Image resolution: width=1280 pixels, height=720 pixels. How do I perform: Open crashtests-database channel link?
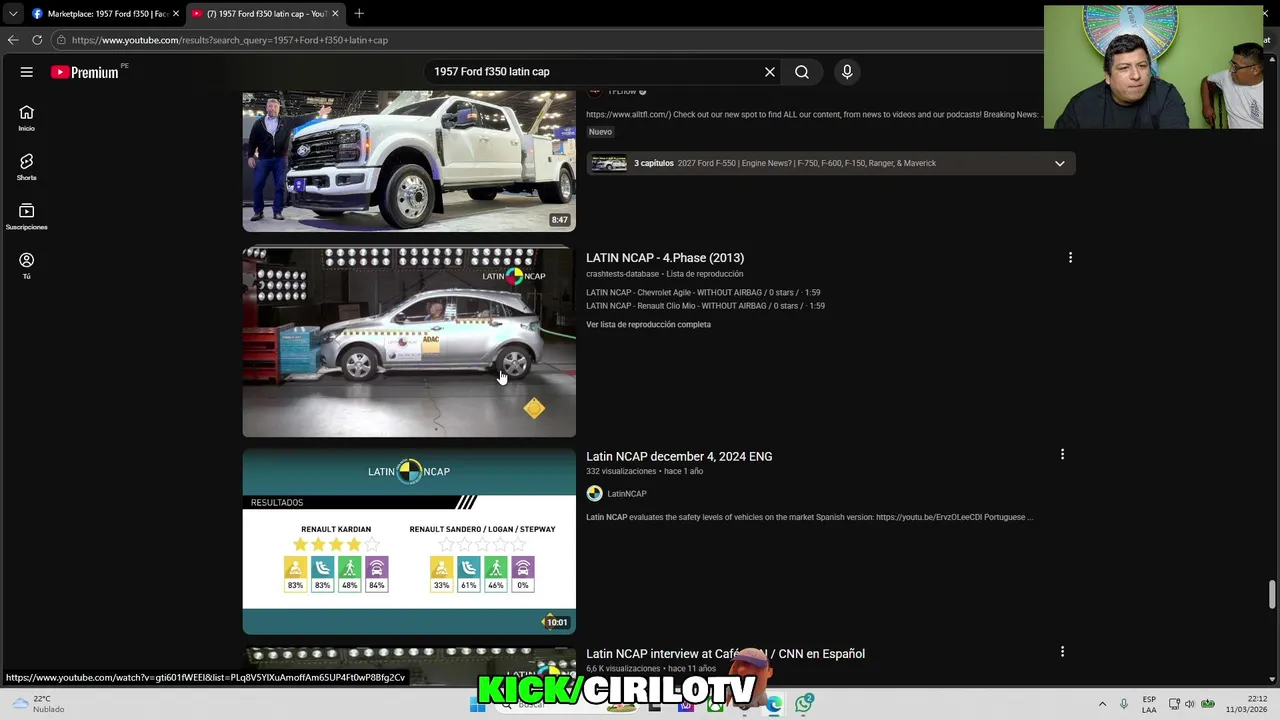pyautogui.click(x=622, y=274)
